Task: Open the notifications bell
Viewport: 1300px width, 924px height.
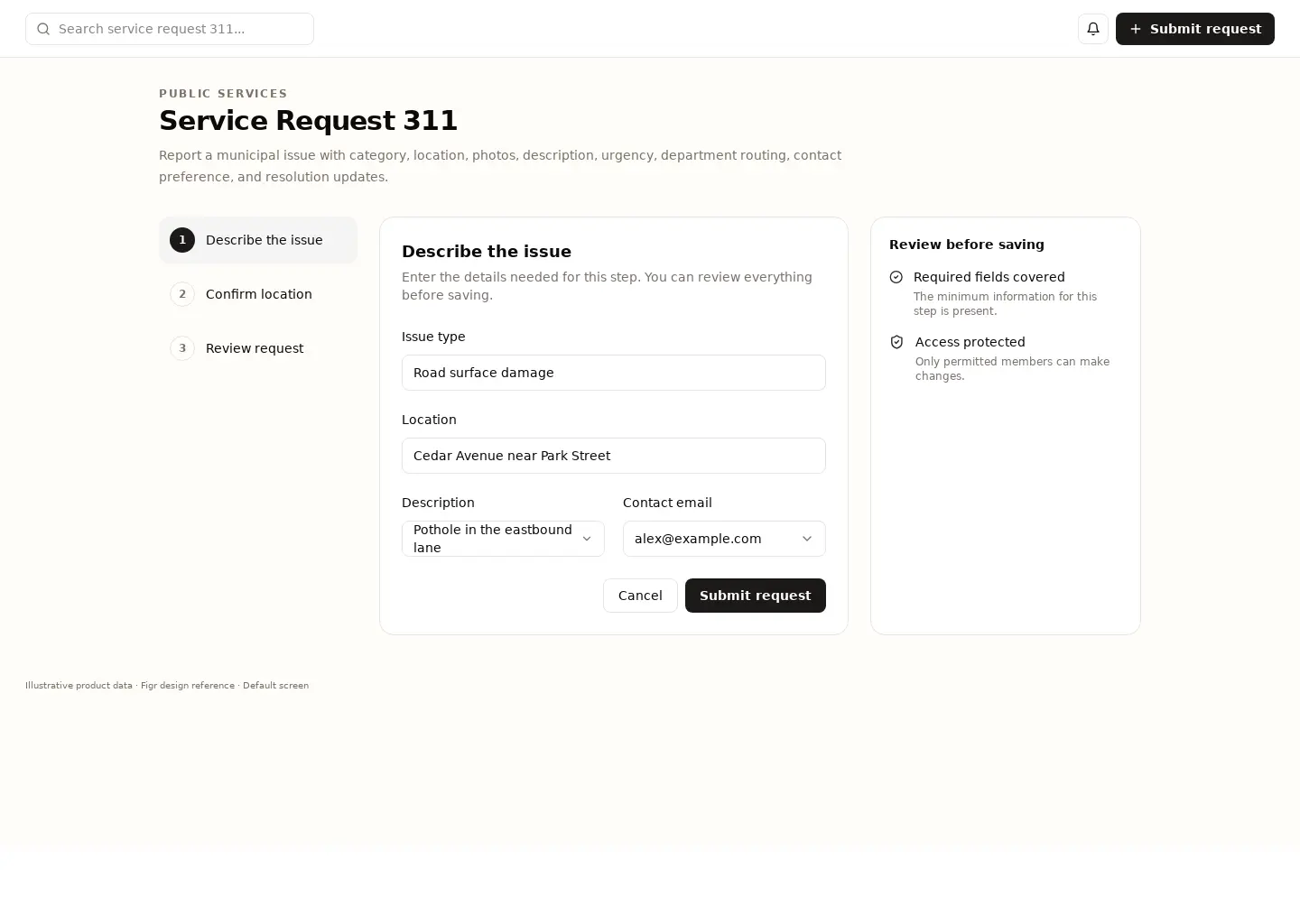Action: pyautogui.click(x=1093, y=29)
